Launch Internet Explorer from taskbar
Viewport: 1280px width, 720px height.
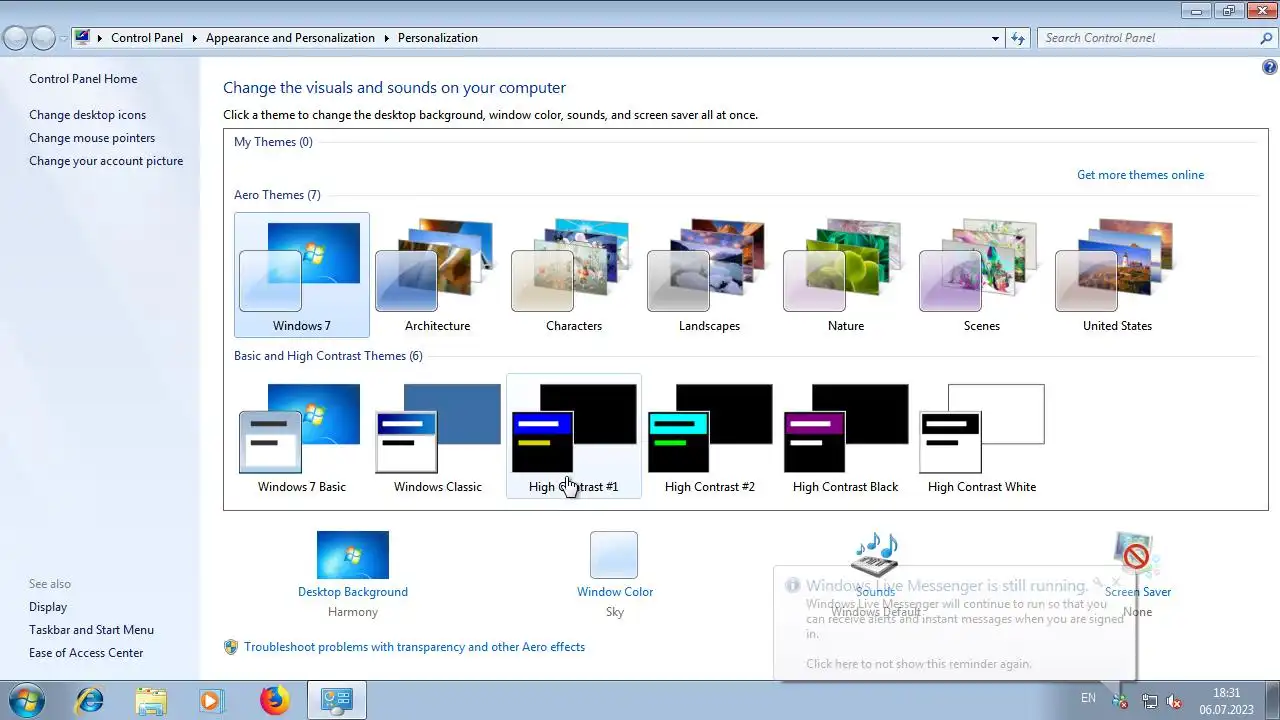pos(90,700)
